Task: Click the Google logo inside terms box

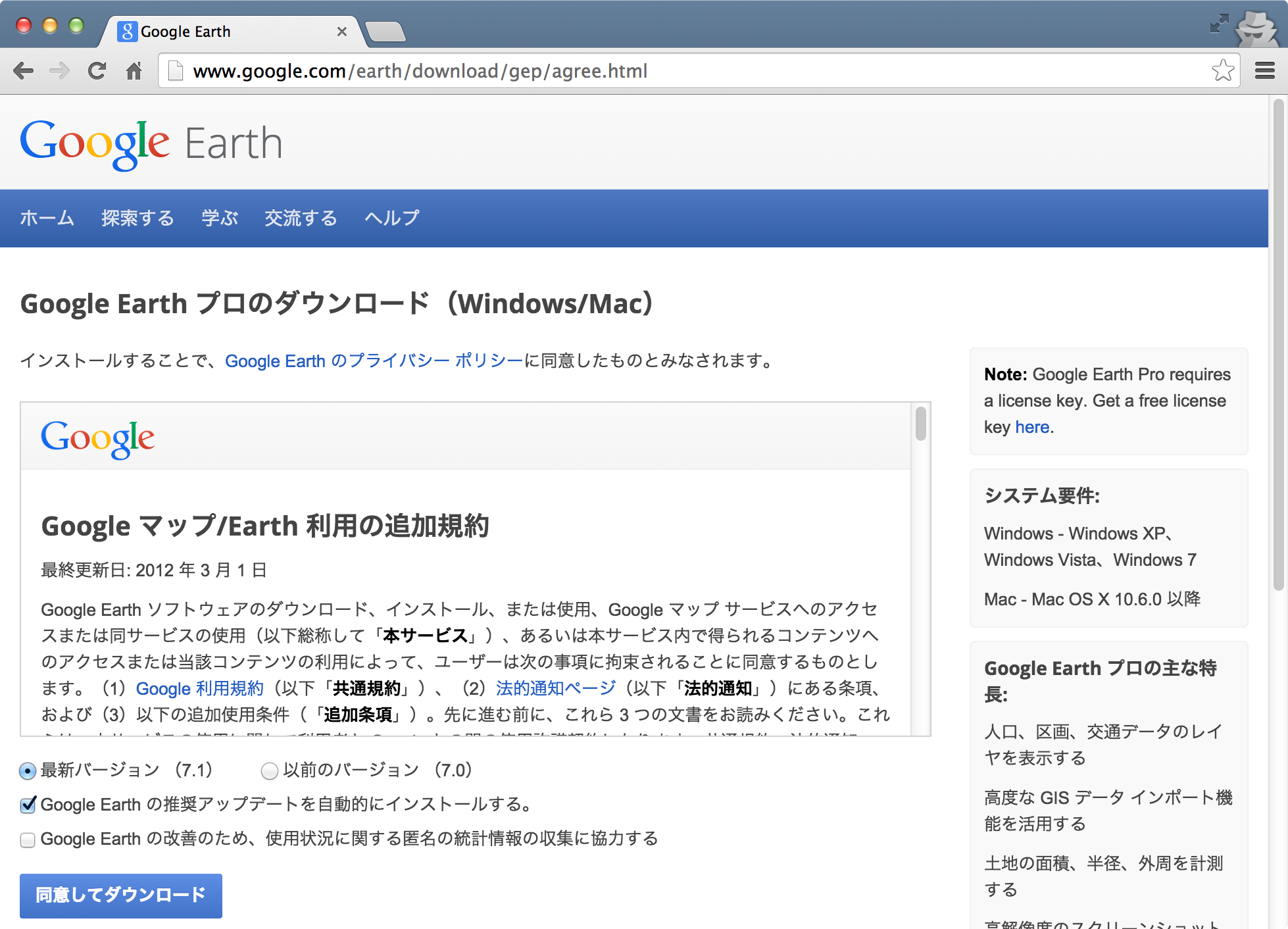Action: [97, 439]
